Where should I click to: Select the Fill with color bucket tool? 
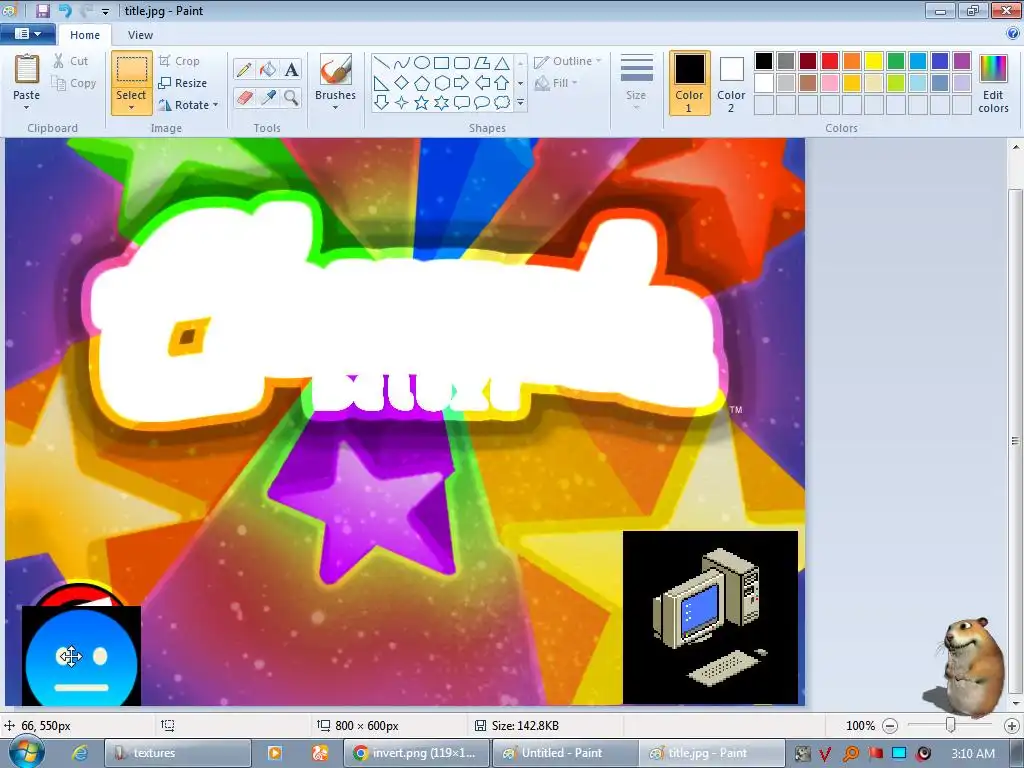(x=268, y=69)
